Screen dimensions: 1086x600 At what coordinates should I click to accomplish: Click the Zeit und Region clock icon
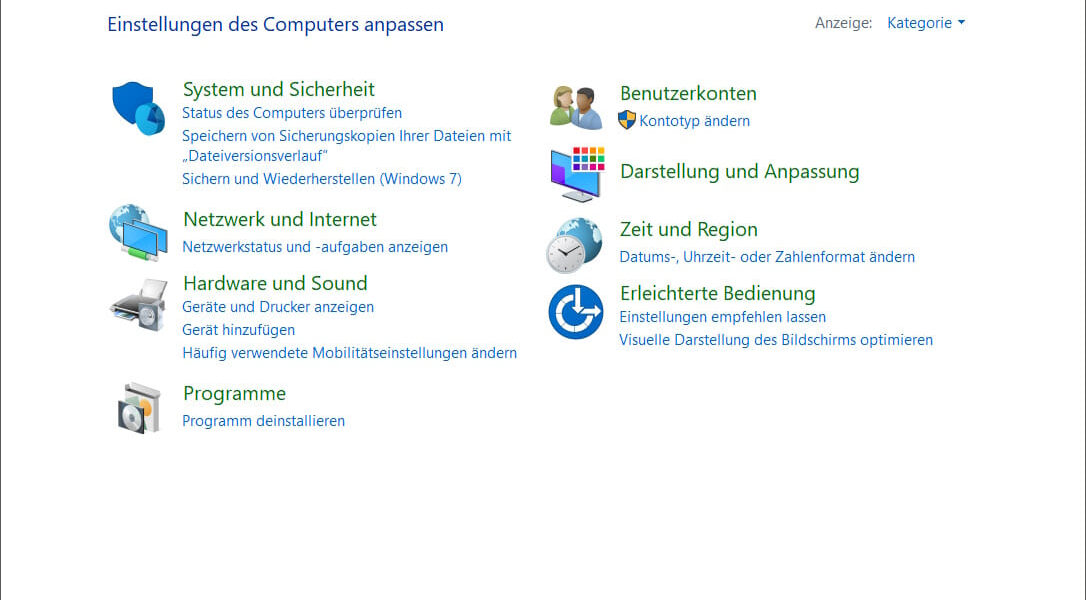click(x=574, y=245)
